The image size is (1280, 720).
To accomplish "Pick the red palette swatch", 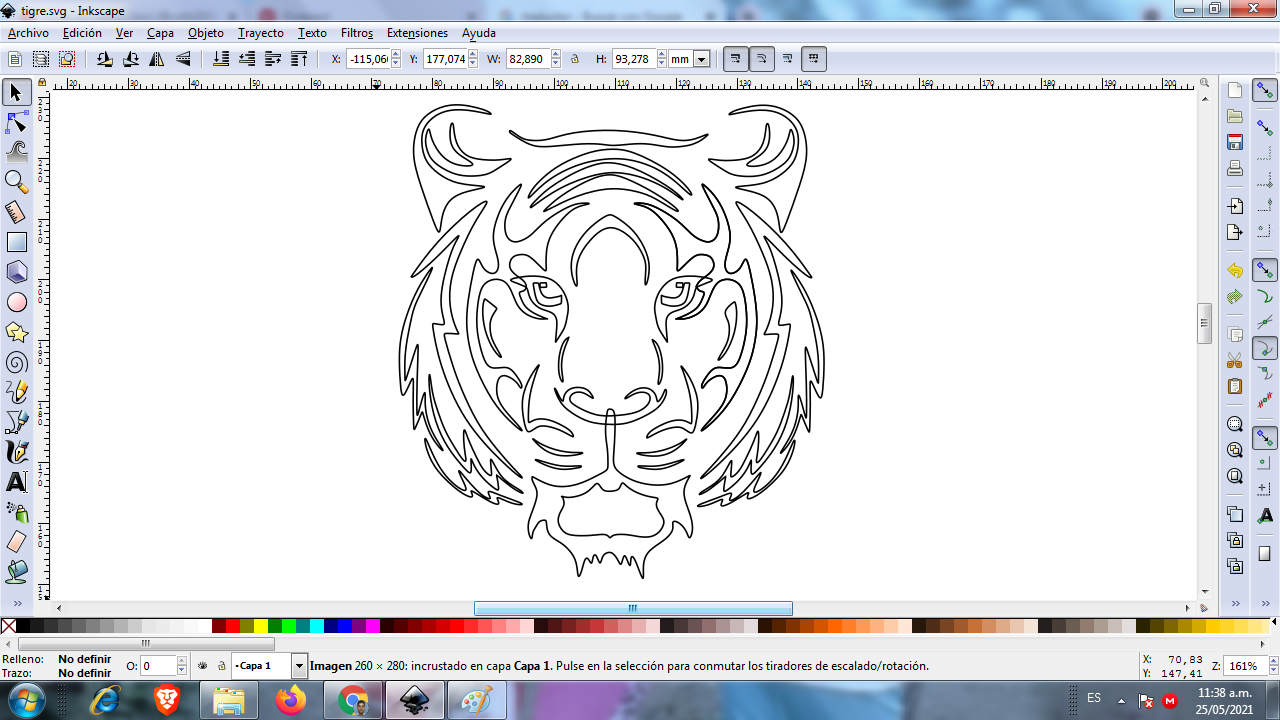I will click(232, 626).
